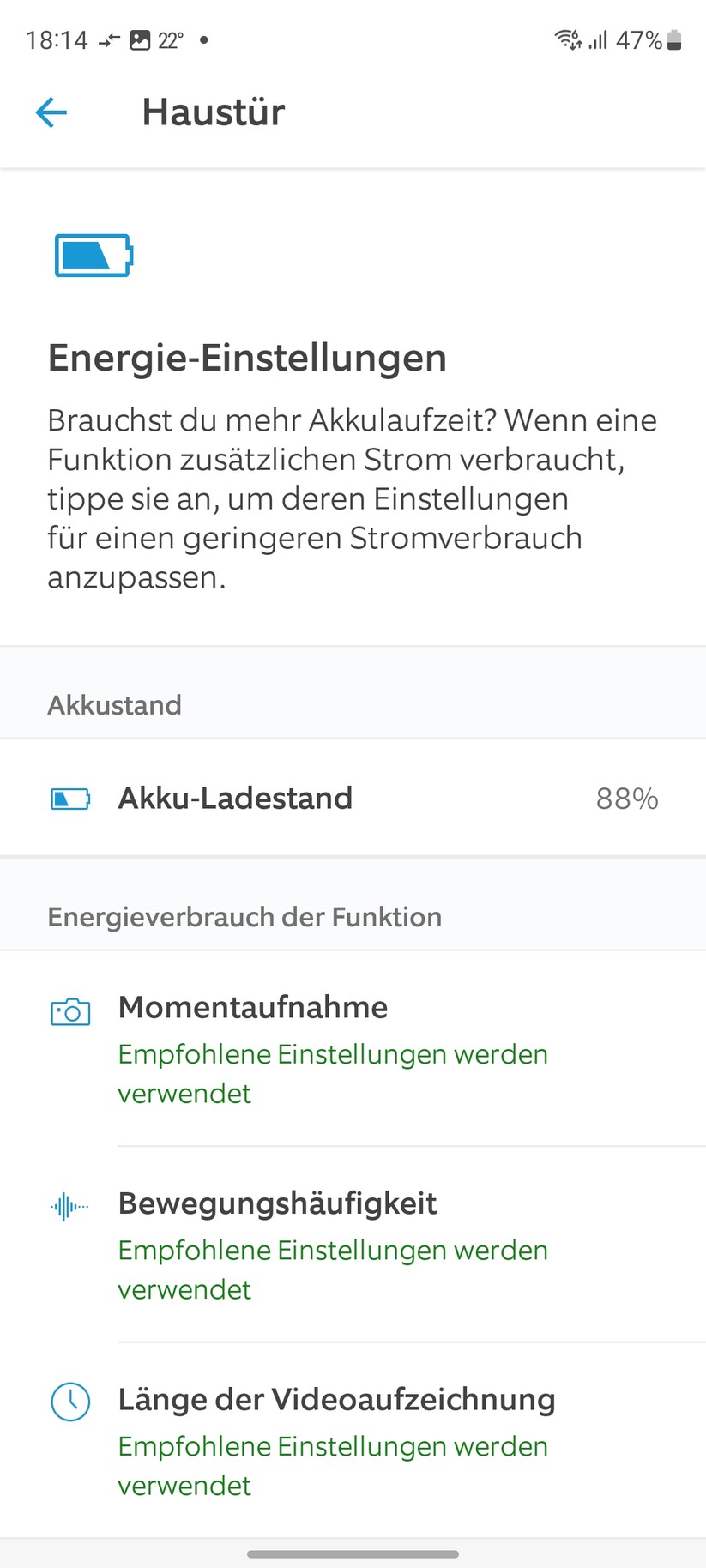Tap the clock icon for Länge der Videoaufzeichnung
The height and width of the screenshot is (1568, 706).
tap(71, 1402)
